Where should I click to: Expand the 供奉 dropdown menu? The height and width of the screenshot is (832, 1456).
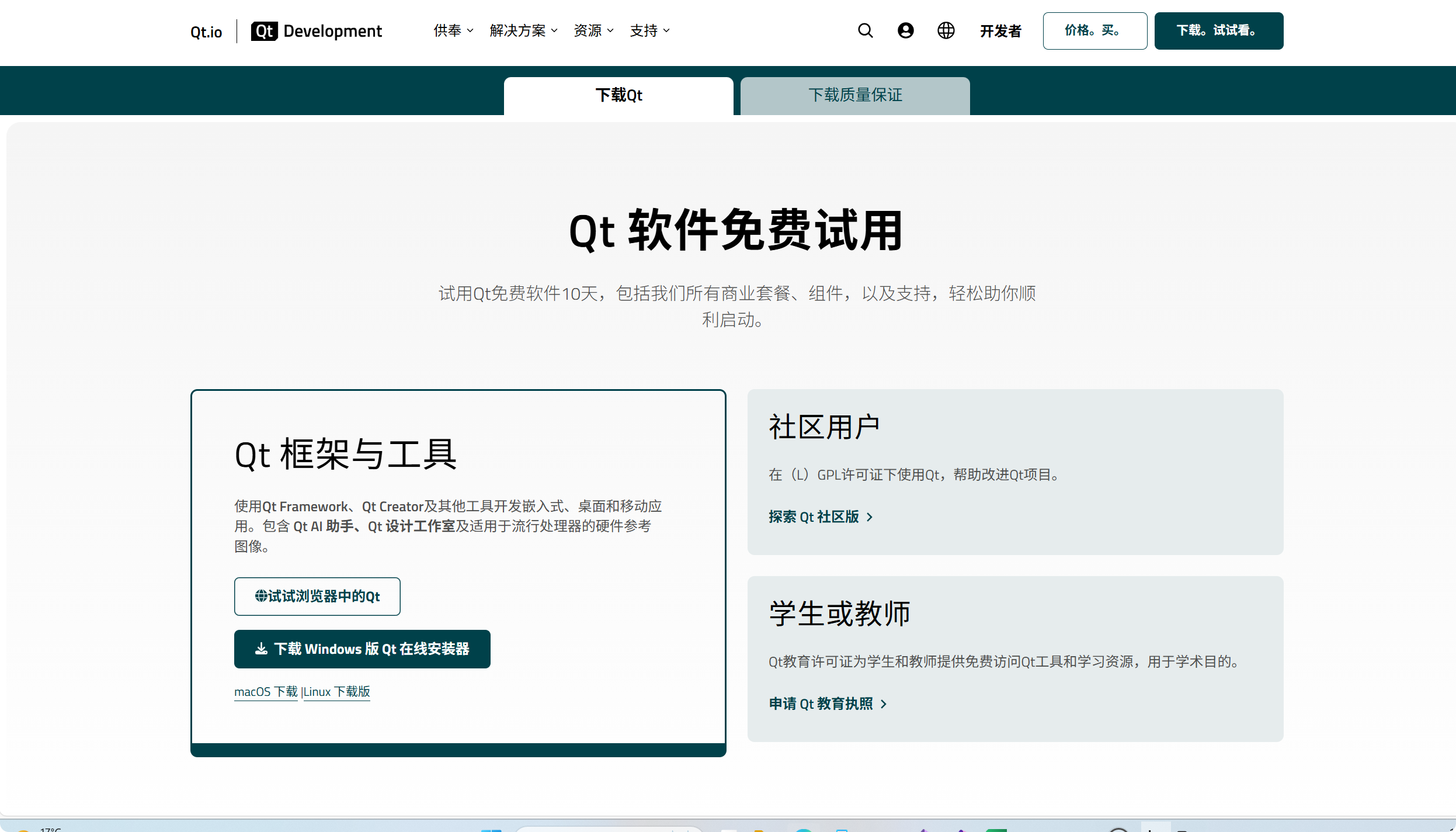(453, 31)
